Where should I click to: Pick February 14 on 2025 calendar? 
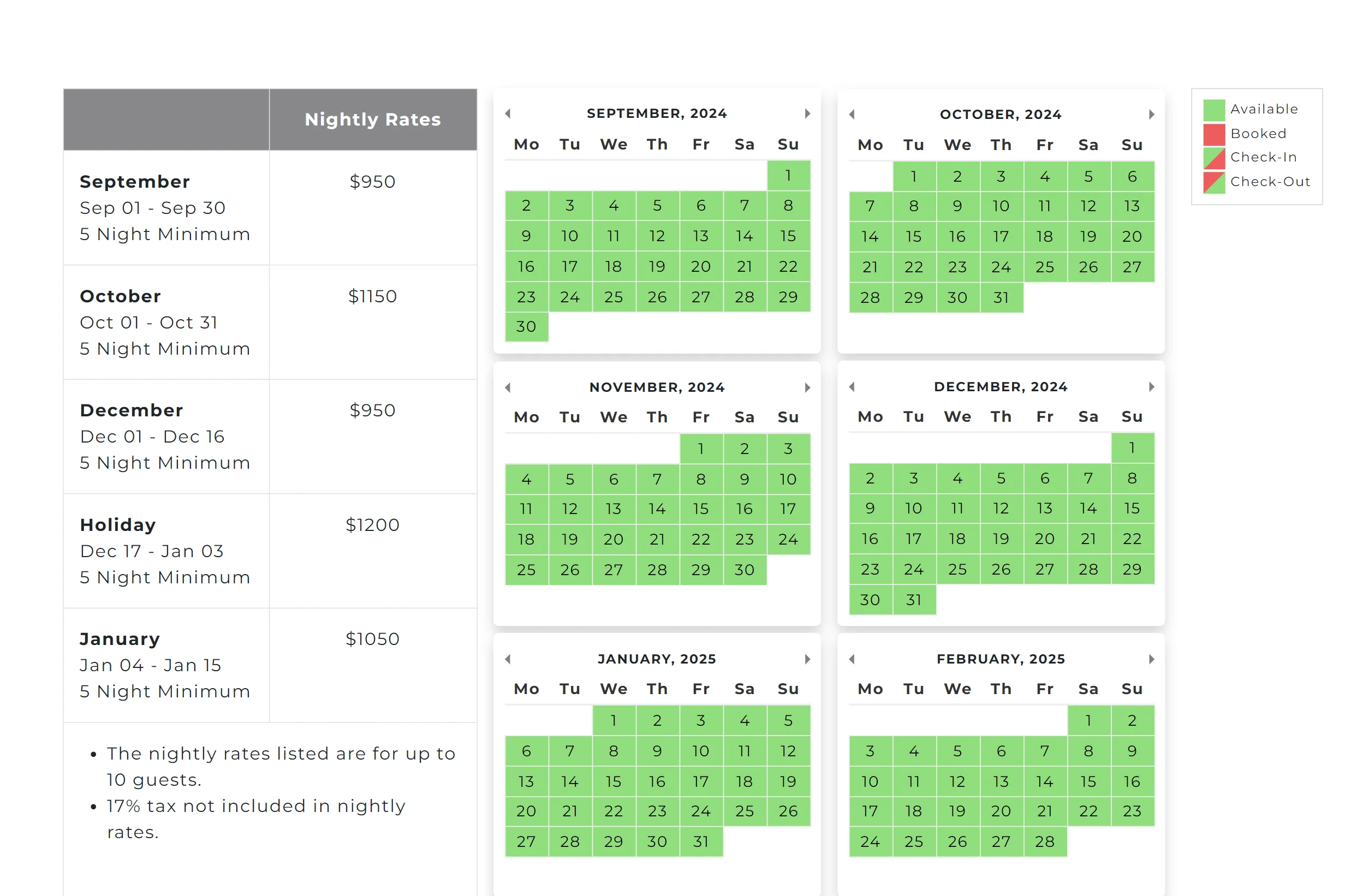(x=1045, y=781)
